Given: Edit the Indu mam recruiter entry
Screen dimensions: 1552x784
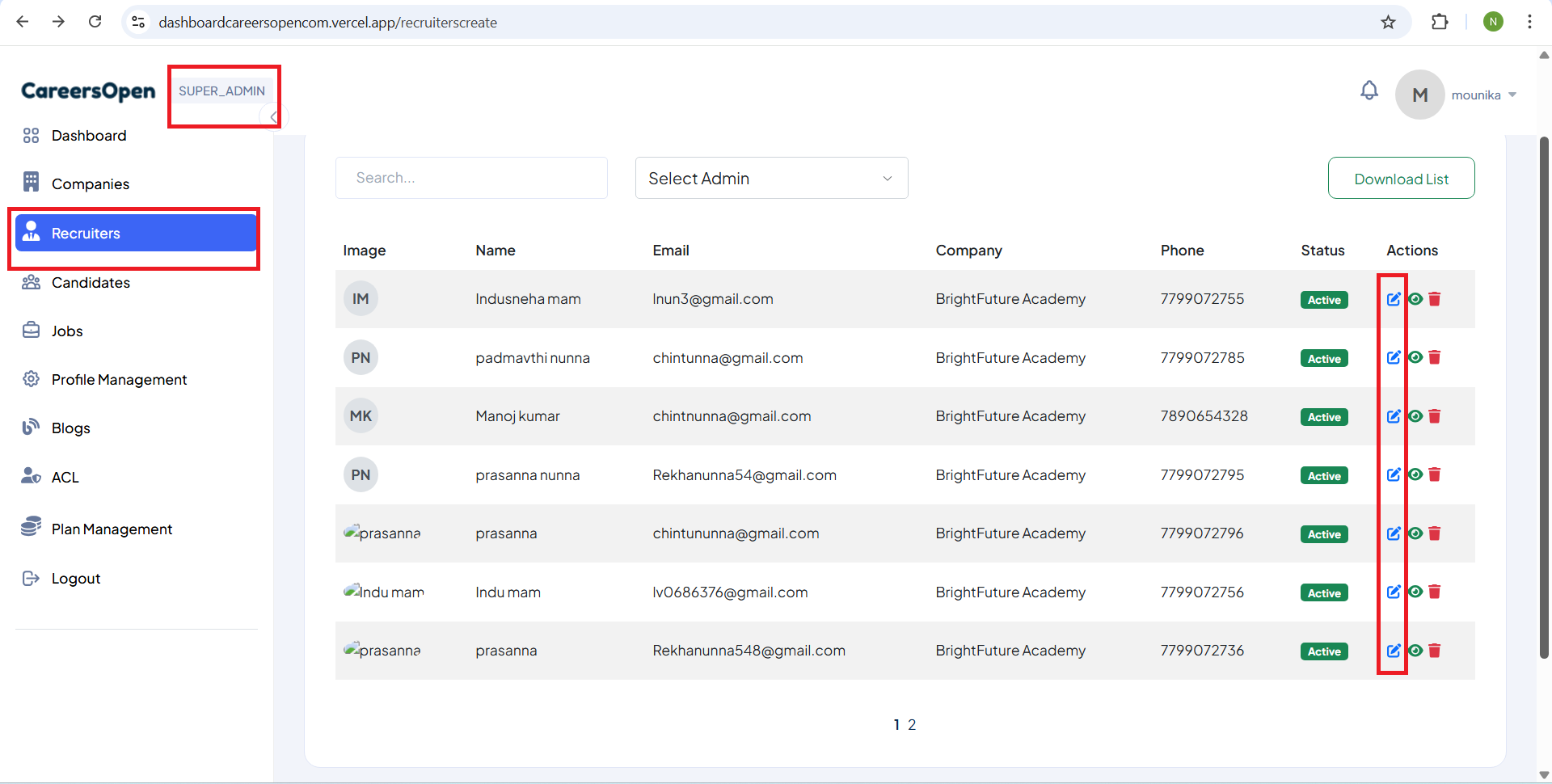Looking at the screenshot, I should (x=1394, y=592).
